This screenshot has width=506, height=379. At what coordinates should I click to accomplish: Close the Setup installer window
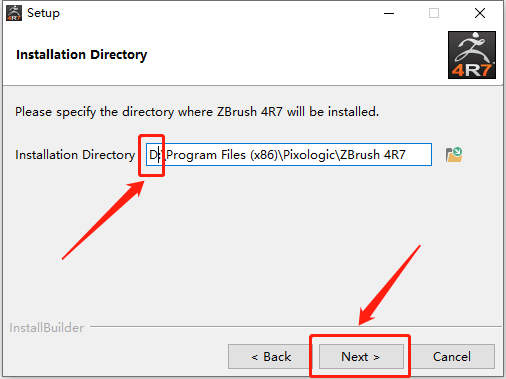480,13
